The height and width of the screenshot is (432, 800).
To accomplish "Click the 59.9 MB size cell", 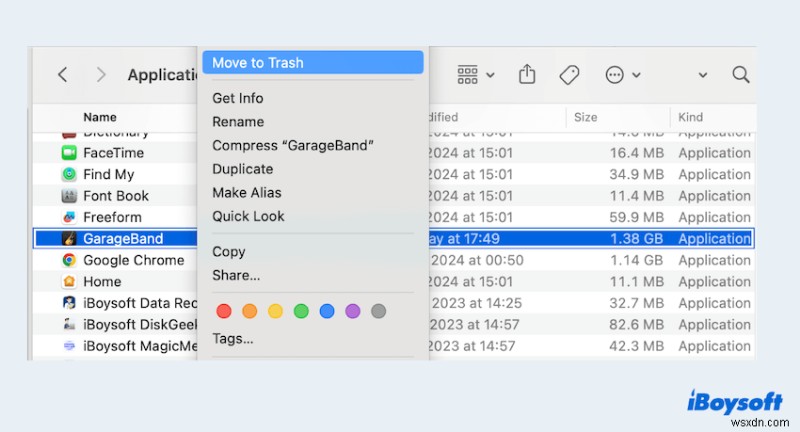I will click(637, 217).
